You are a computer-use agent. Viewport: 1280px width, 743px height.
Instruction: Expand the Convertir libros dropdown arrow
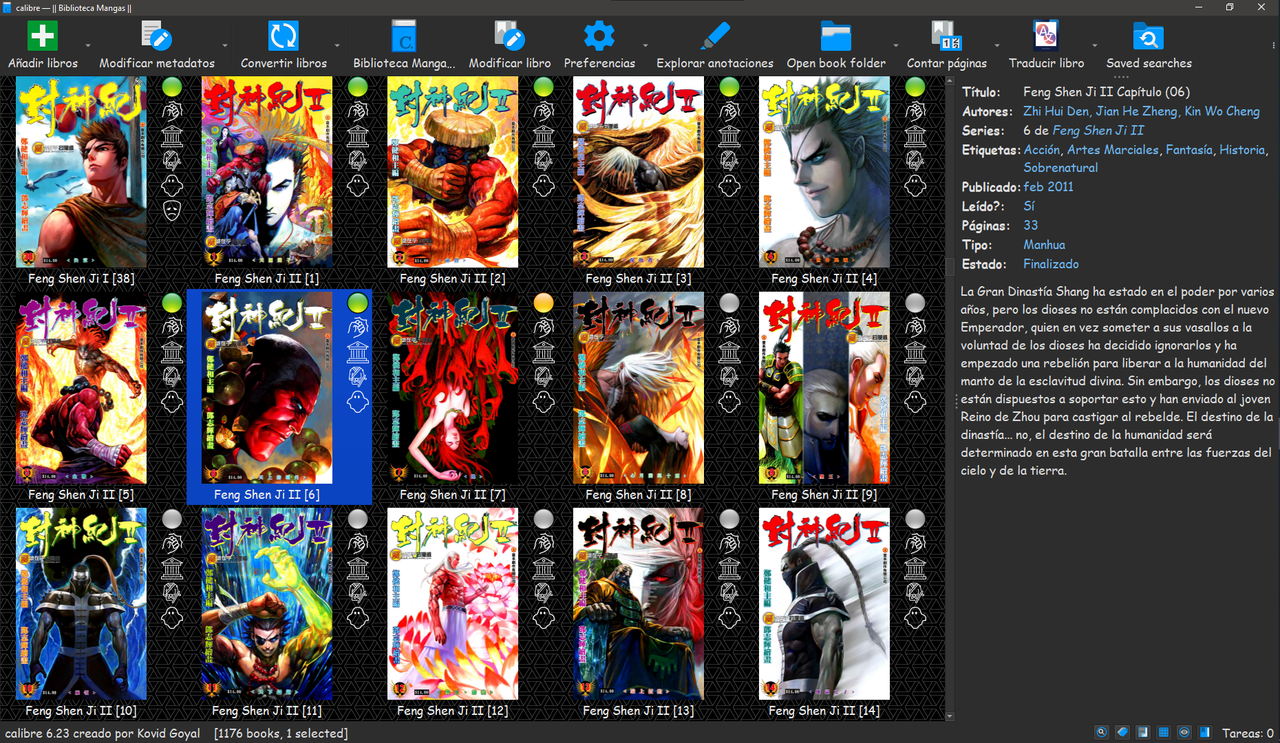pyautogui.click(x=337, y=46)
